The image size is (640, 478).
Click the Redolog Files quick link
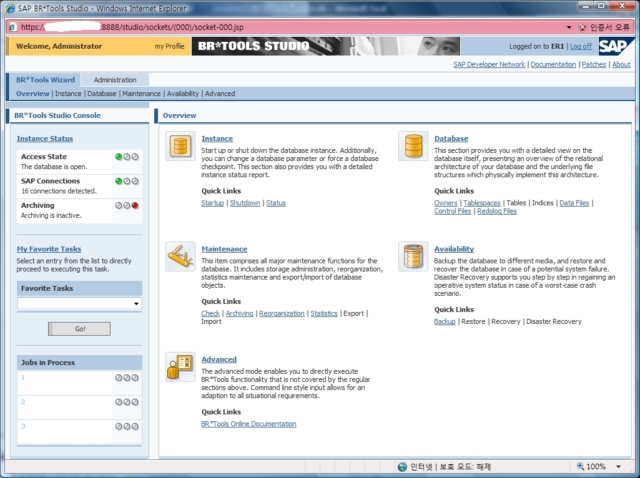point(497,211)
